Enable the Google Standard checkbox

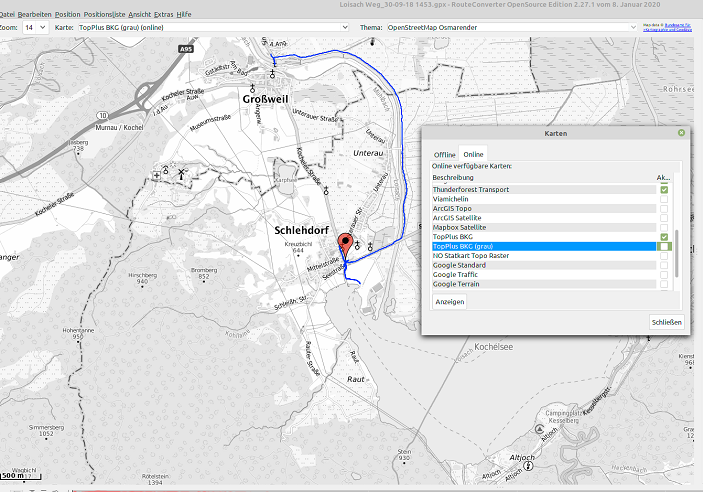tap(664, 265)
